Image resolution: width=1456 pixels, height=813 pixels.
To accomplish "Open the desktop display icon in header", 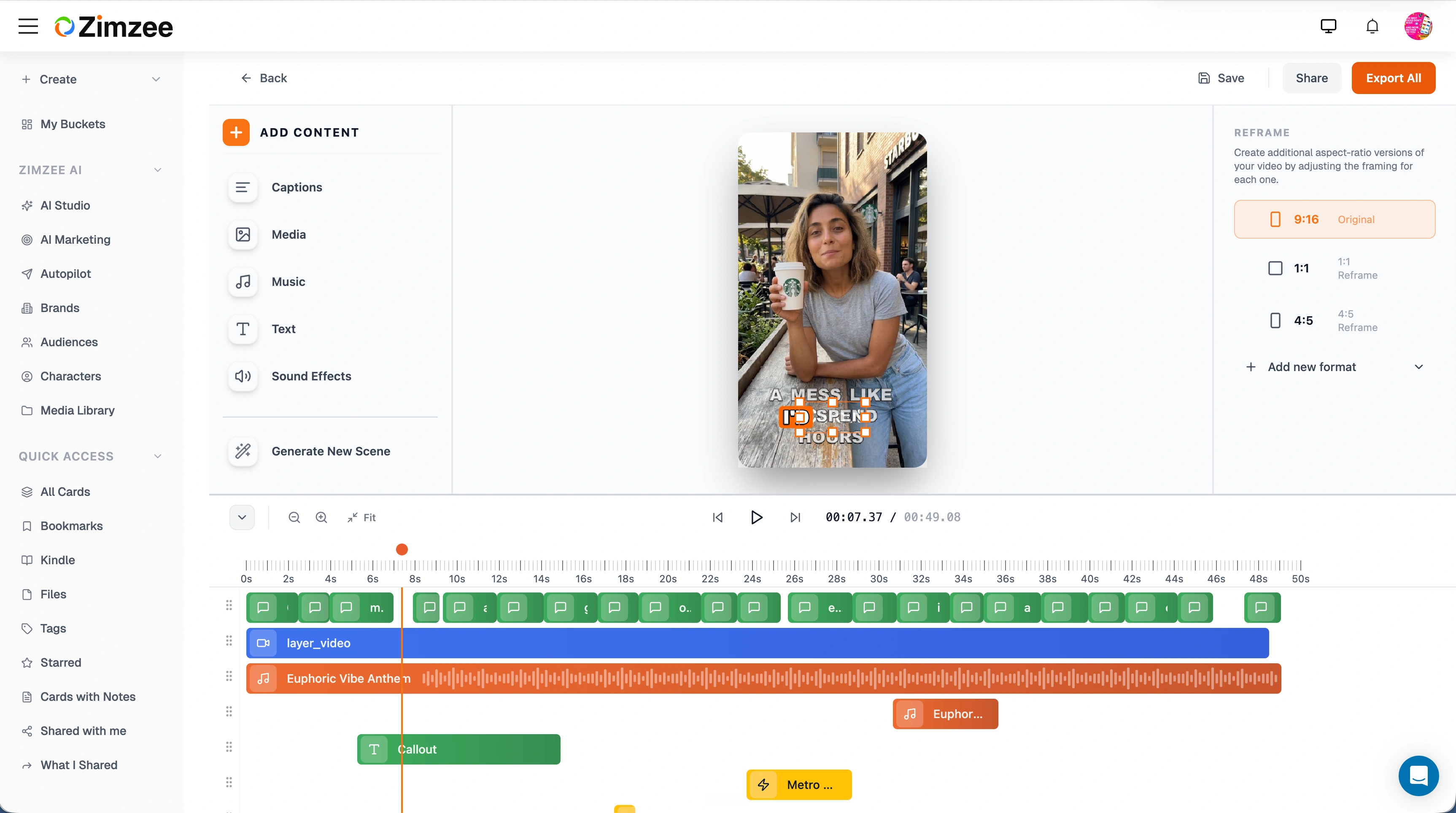I will pyautogui.click(x=1328, y=26).
